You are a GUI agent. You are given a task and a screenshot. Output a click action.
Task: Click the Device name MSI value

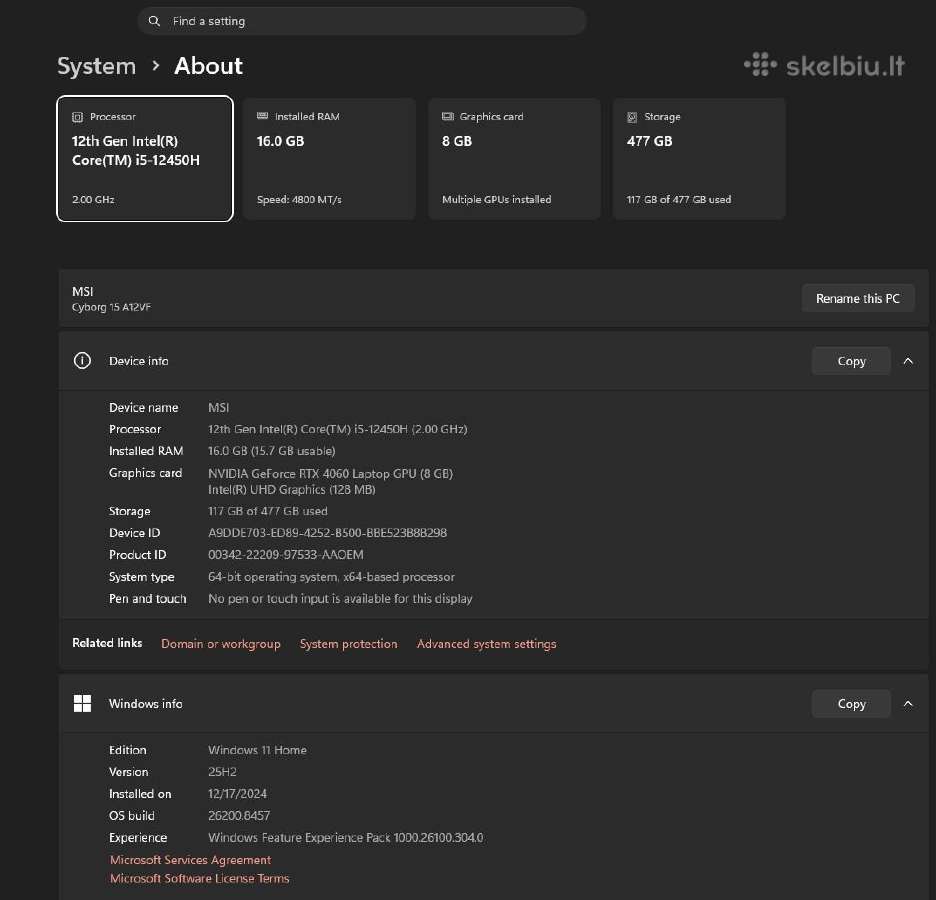coord(218,408)
